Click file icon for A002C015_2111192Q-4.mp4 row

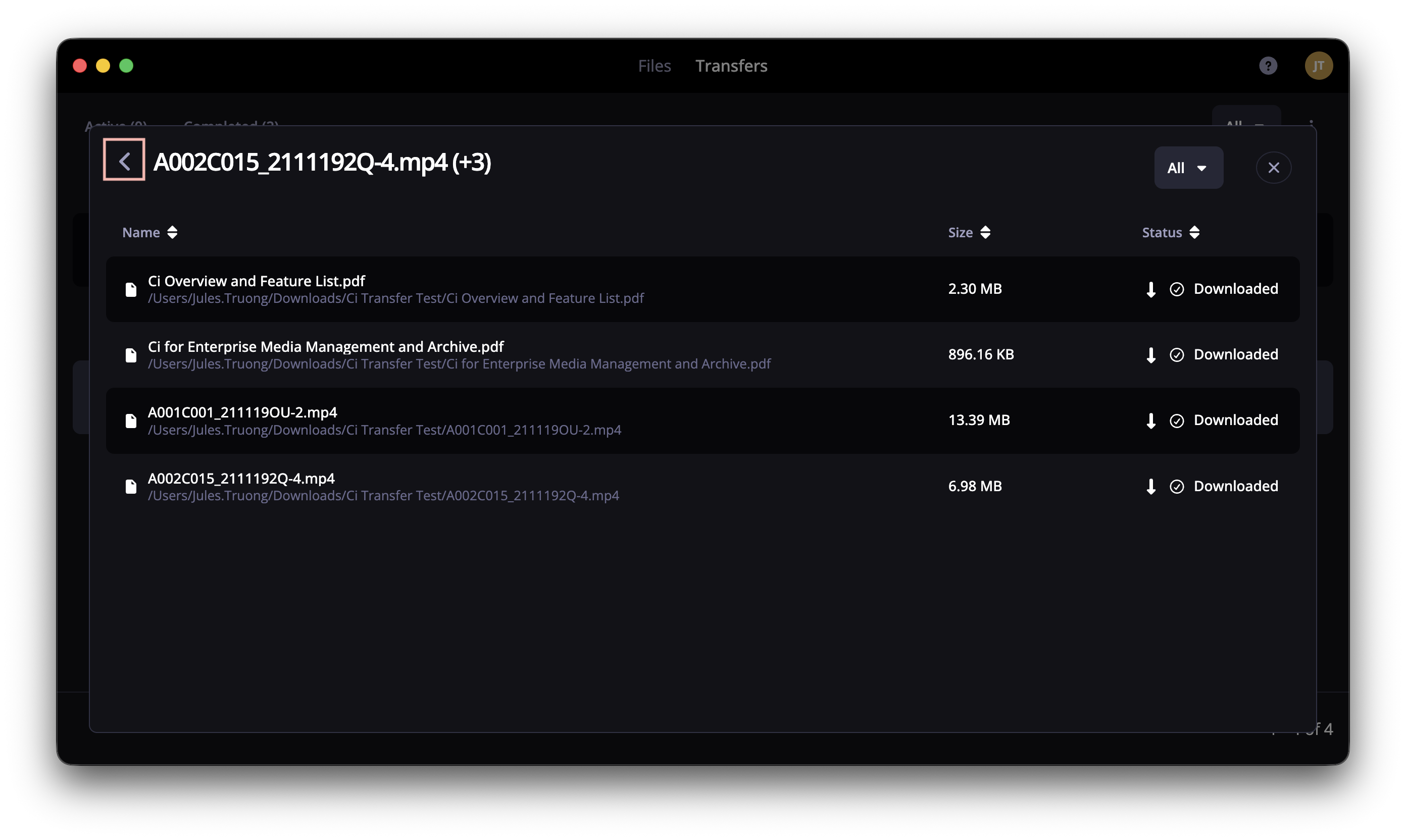(x=131, y=487)
